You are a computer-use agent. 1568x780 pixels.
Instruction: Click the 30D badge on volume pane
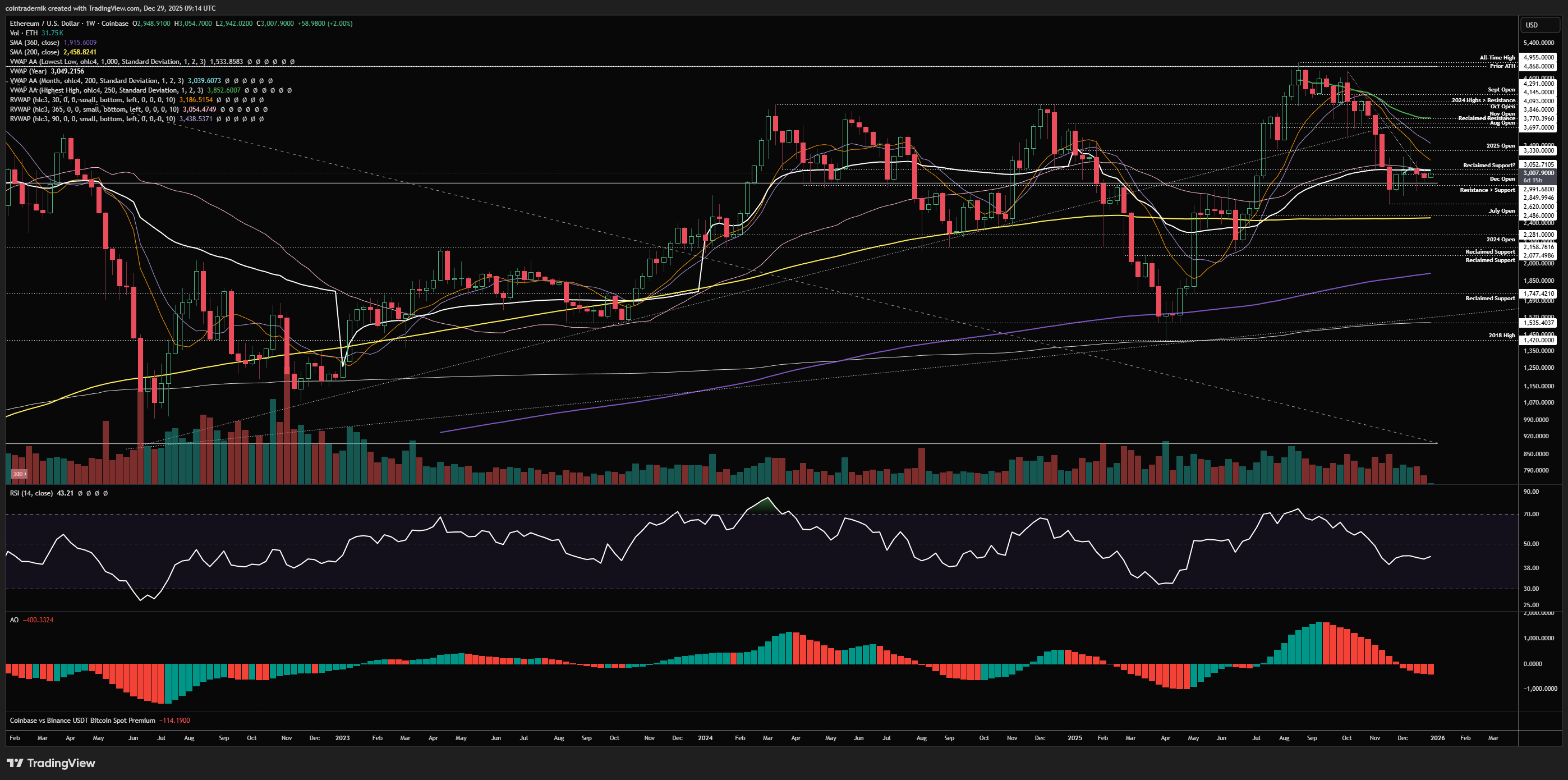click(19, 474)
